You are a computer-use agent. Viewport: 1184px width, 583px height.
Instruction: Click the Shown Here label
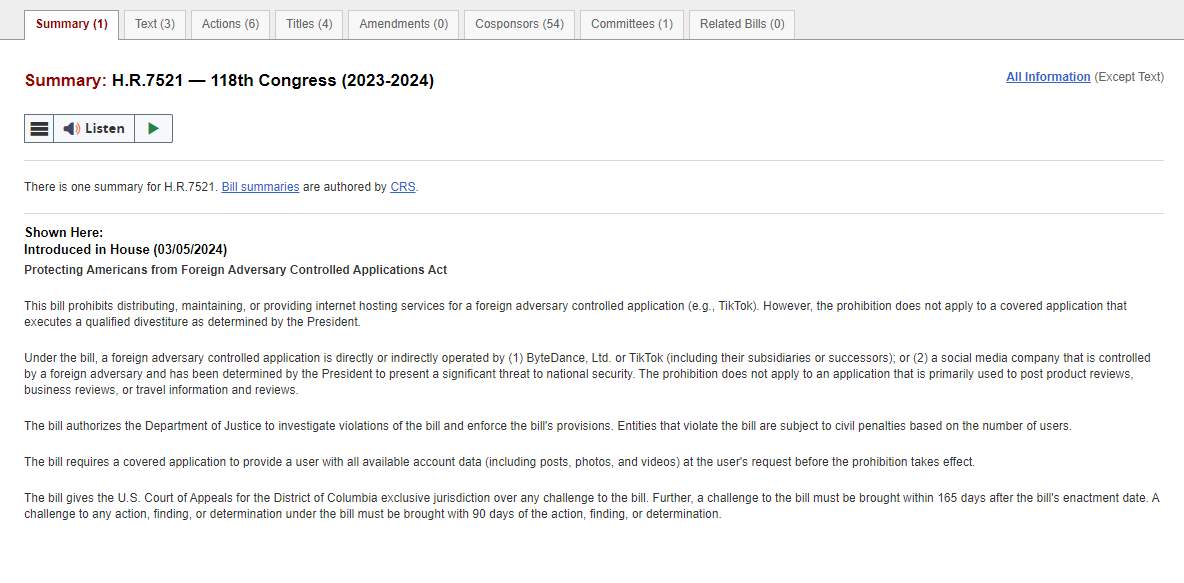(x=64, y=233)
